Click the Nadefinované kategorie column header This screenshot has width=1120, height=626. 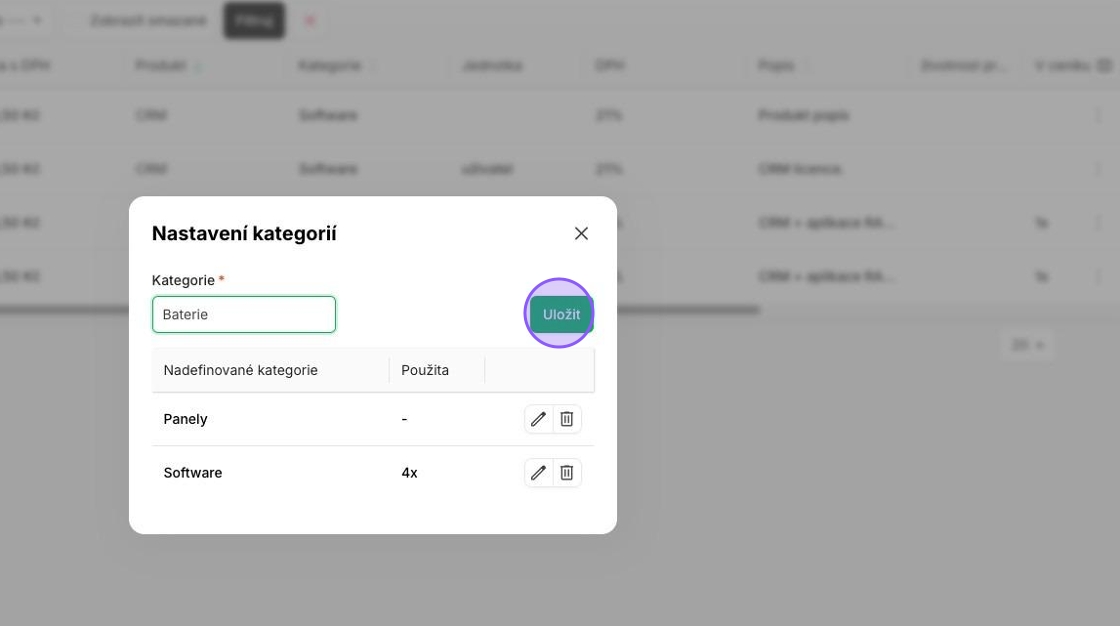pos(241,370)
